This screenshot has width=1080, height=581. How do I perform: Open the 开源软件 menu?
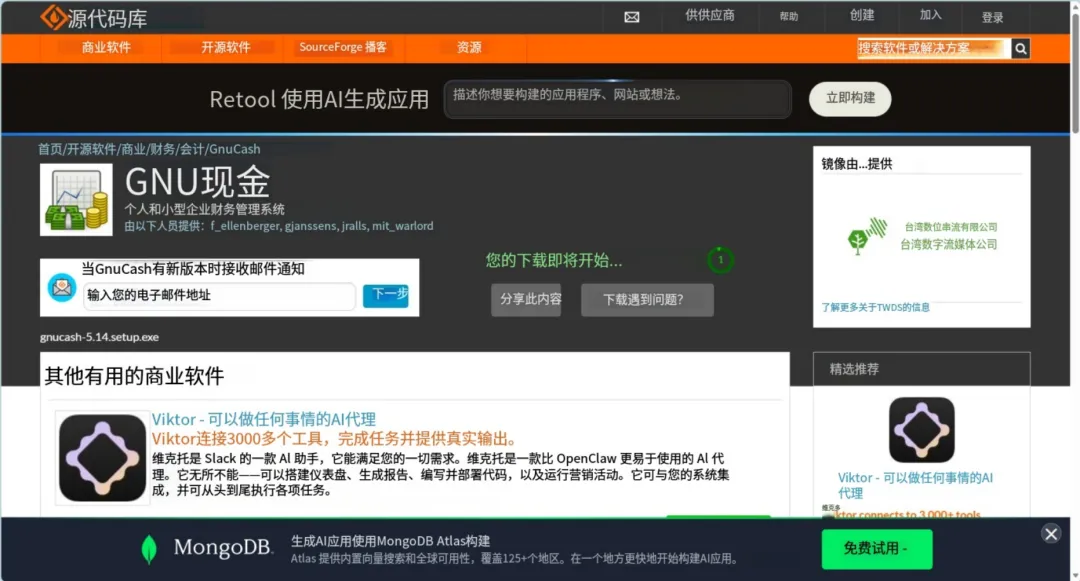225,47
